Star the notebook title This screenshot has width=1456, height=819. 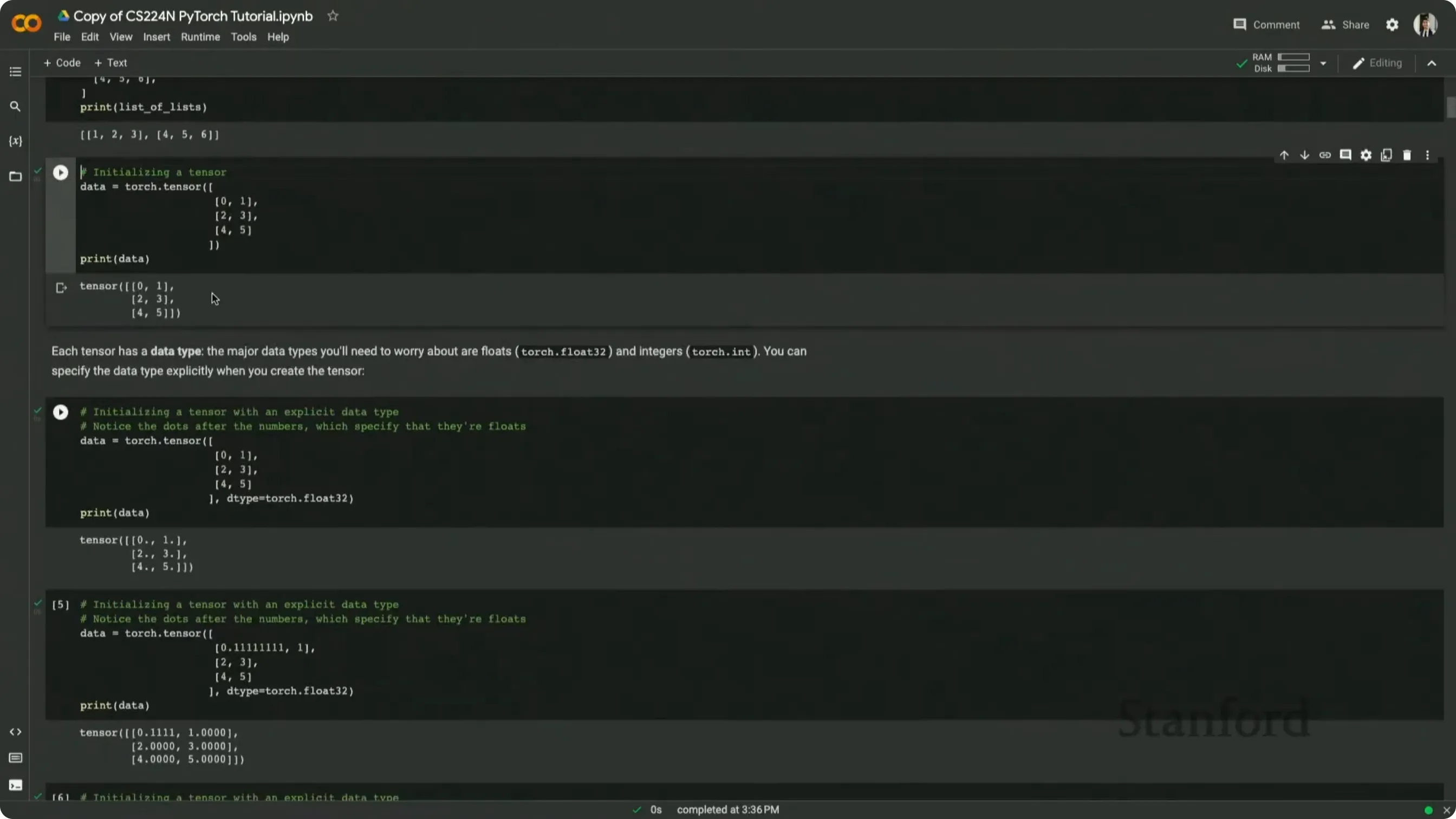coord(333,16)
